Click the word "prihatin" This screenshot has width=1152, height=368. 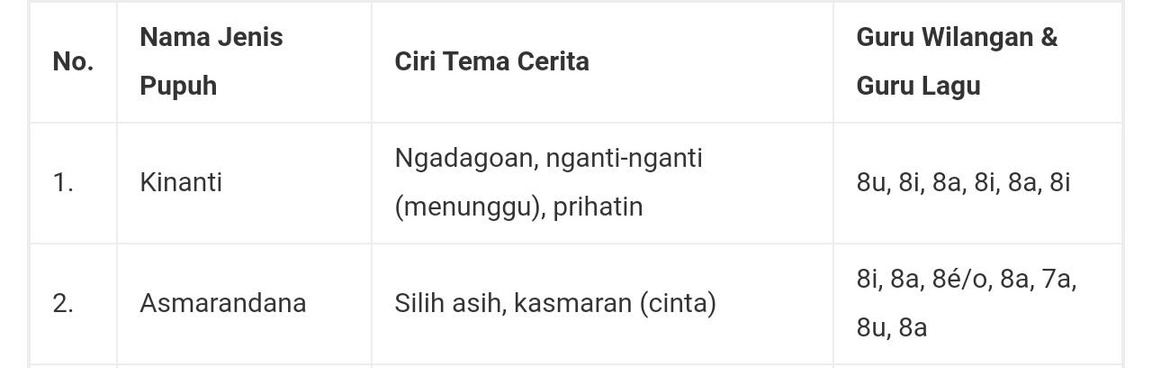598,207
